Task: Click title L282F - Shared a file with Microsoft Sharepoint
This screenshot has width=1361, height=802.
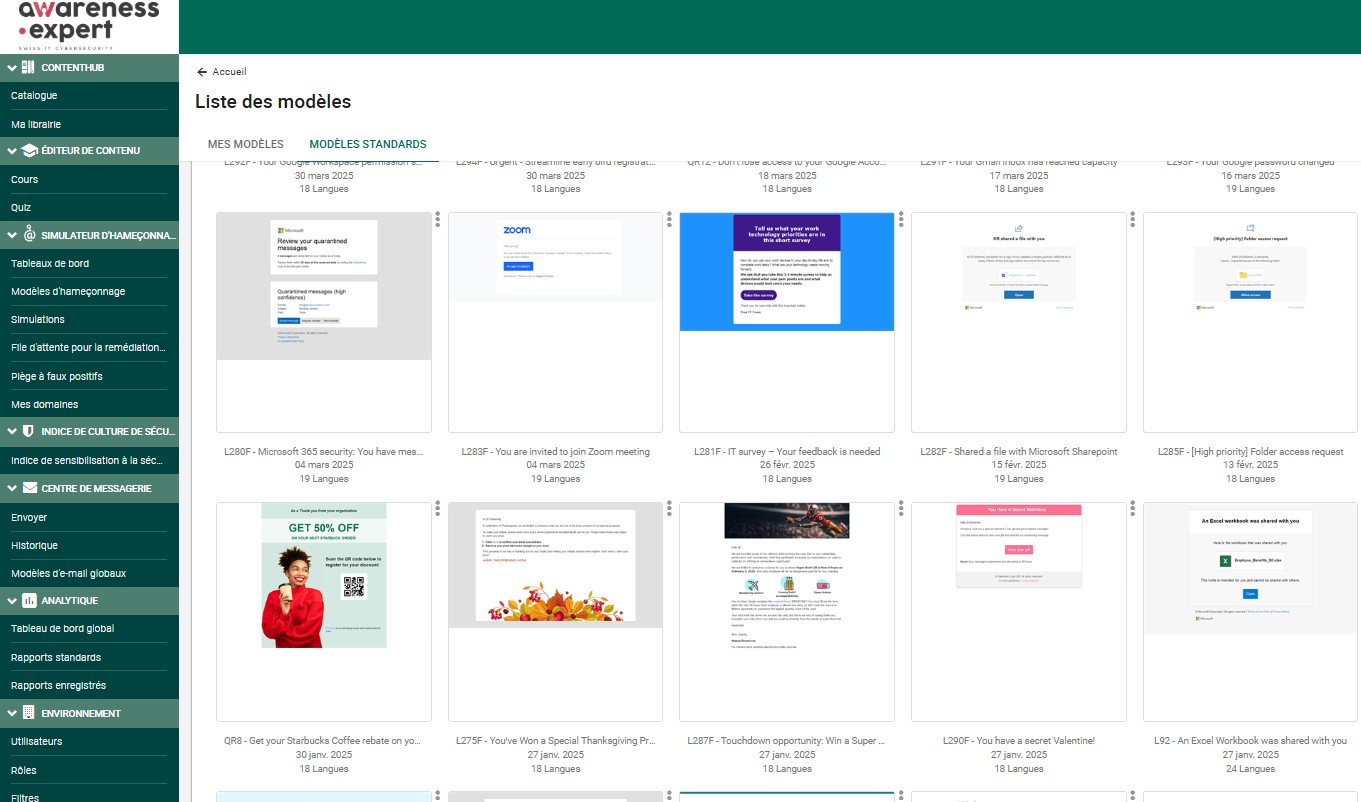Action: click(x=1019, y=452)
